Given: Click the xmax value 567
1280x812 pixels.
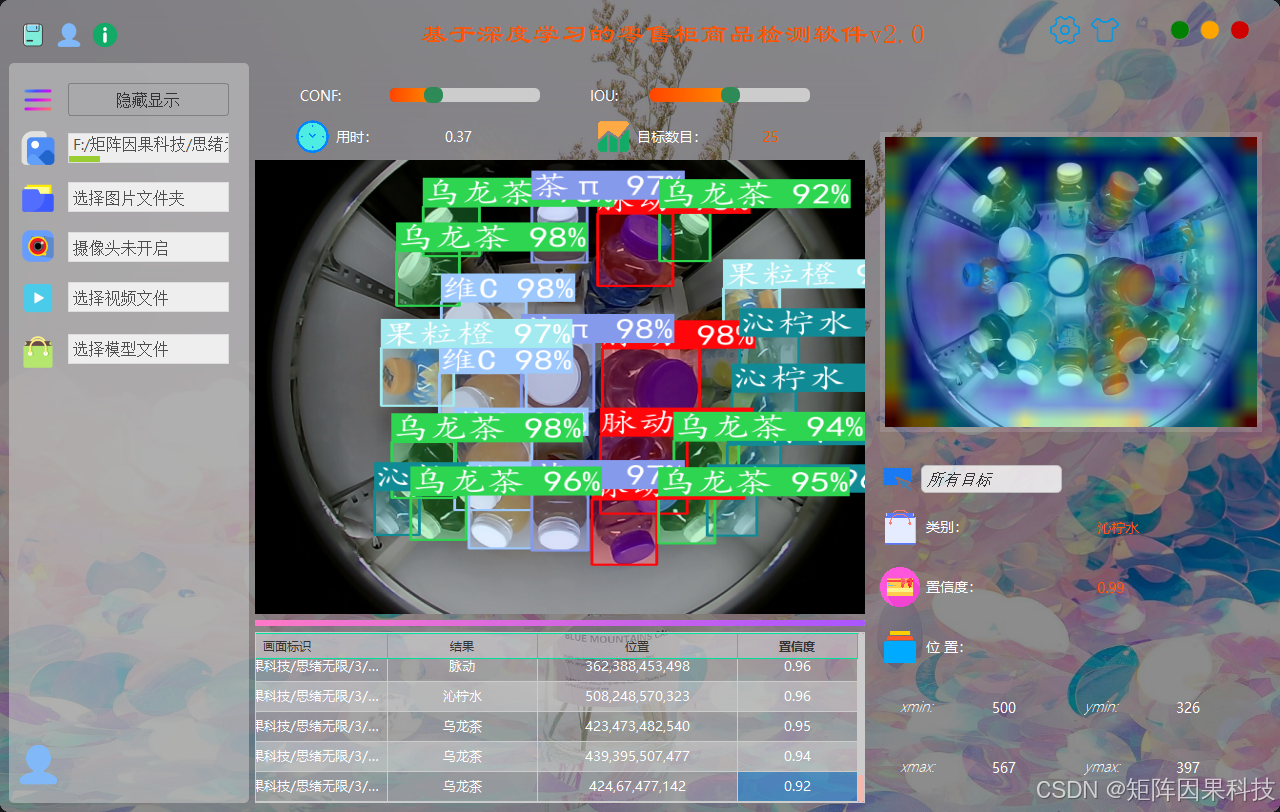Looking at the screenshot, I should [x=1004, y=768].
